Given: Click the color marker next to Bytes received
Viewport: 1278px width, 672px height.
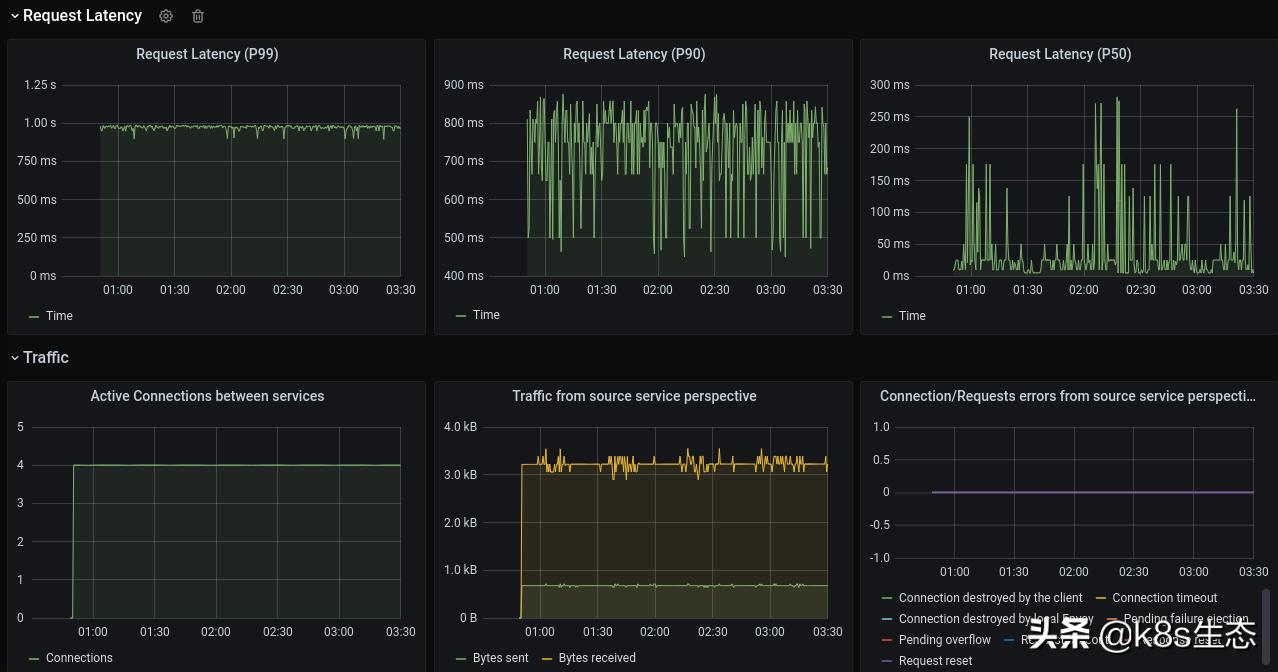Looking at the screenshot, I should click(546, 658).
